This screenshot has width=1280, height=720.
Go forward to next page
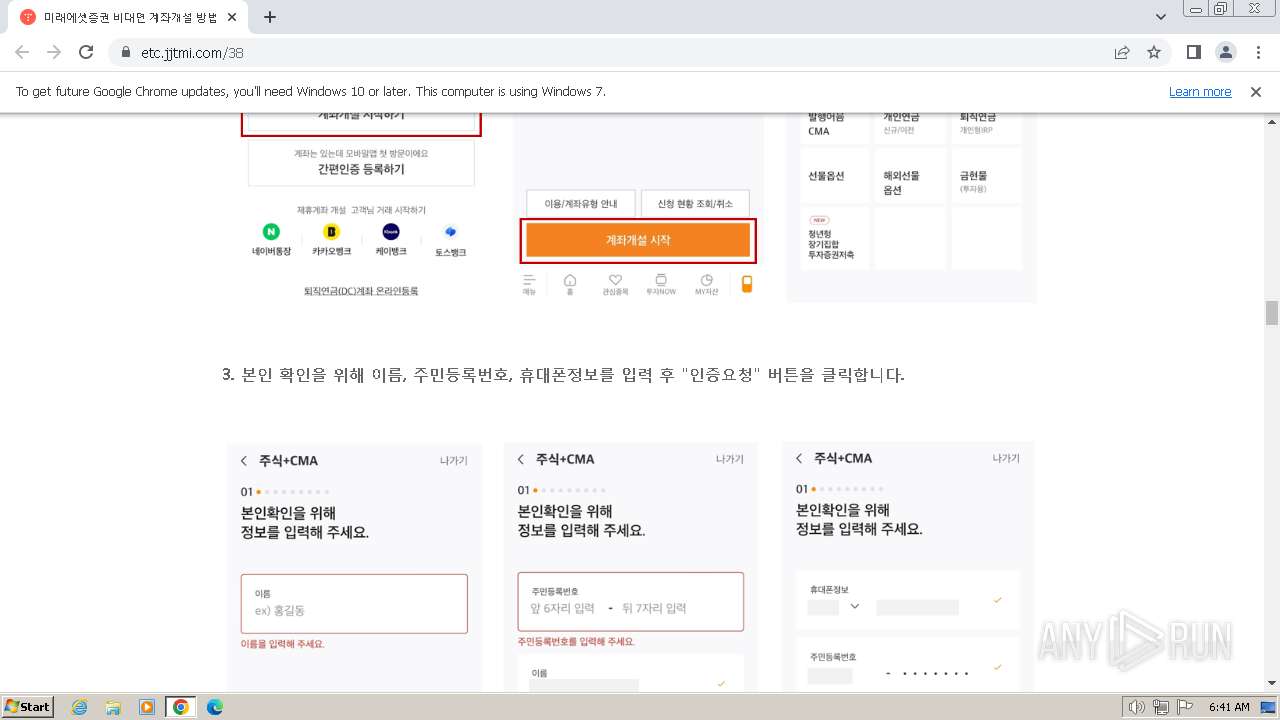[x=54, y=52]
